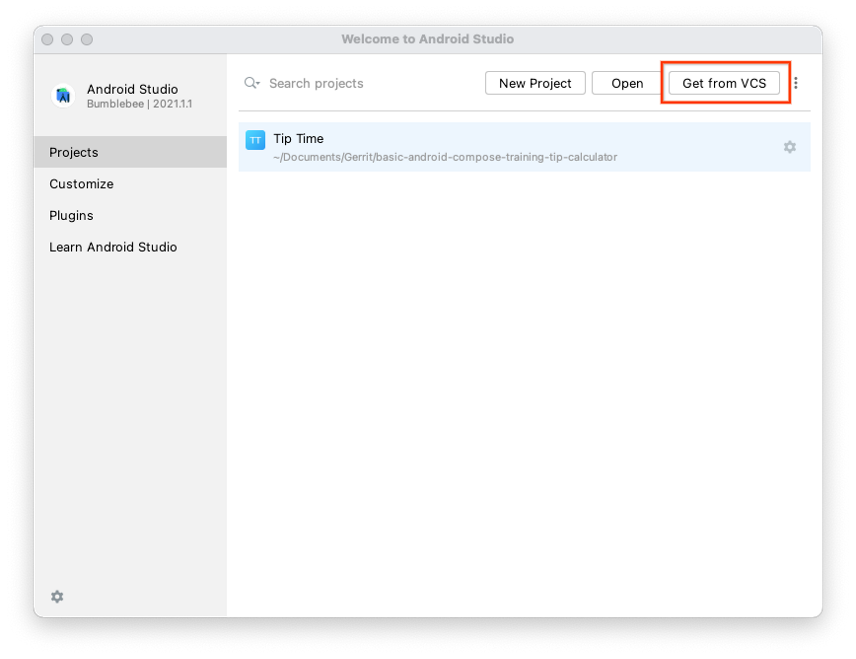Screen dimensions: 856x659
Task: Click the Welcome to Android Studio title bar
Action: point(428,39)
